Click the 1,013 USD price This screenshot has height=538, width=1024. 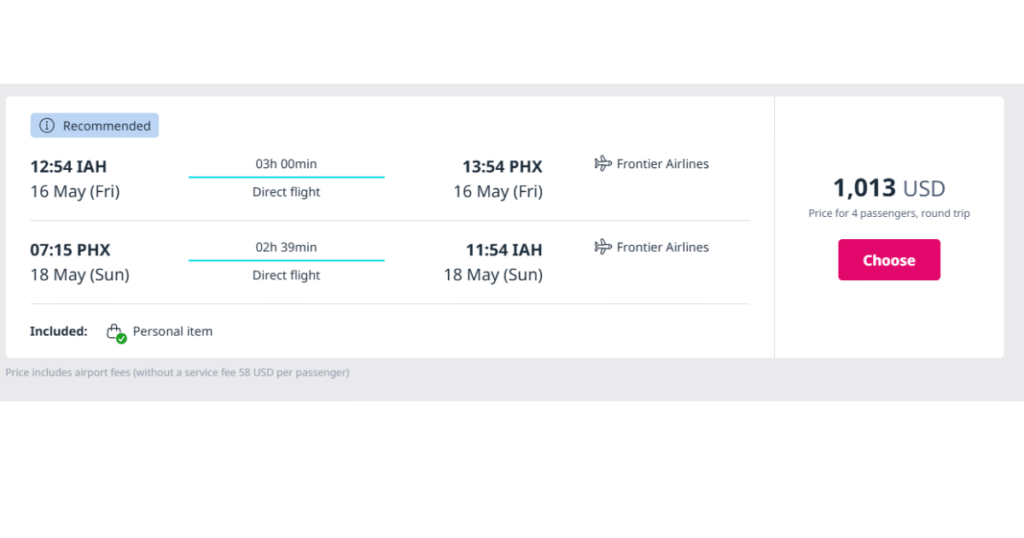(889, 188)
